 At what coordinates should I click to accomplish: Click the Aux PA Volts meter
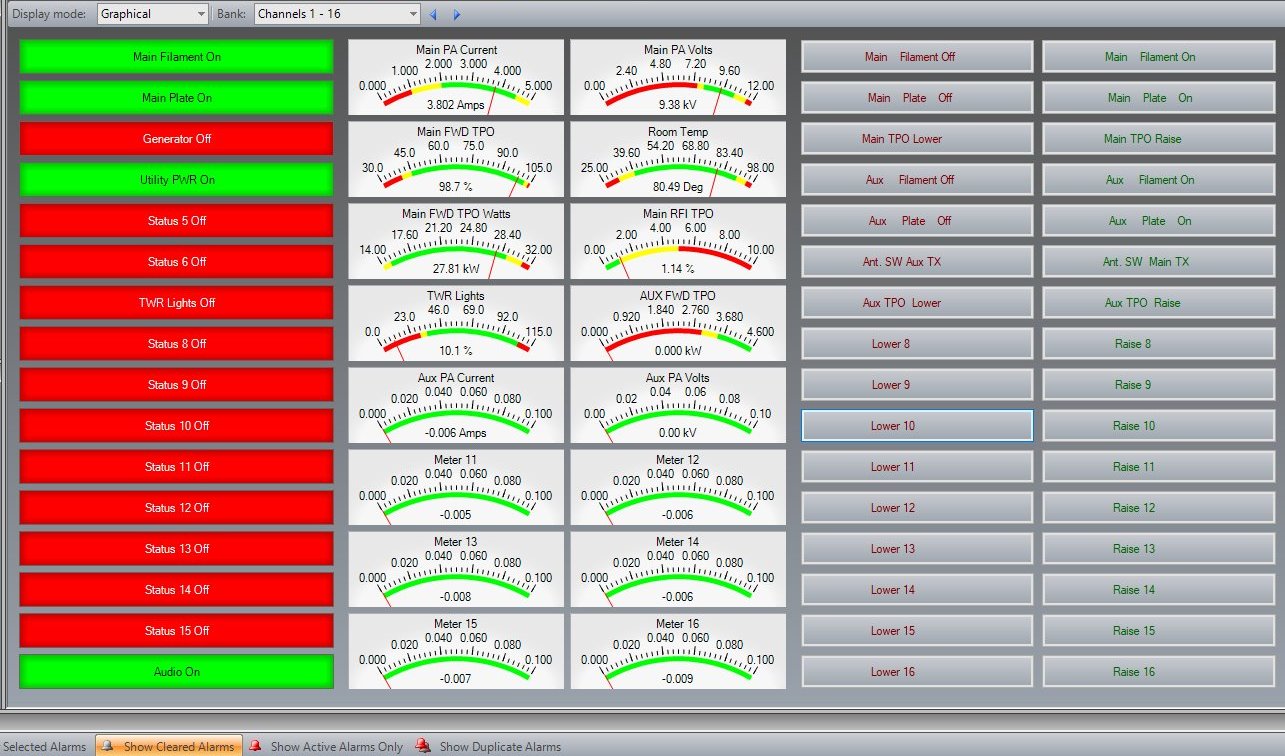(678, 405)
